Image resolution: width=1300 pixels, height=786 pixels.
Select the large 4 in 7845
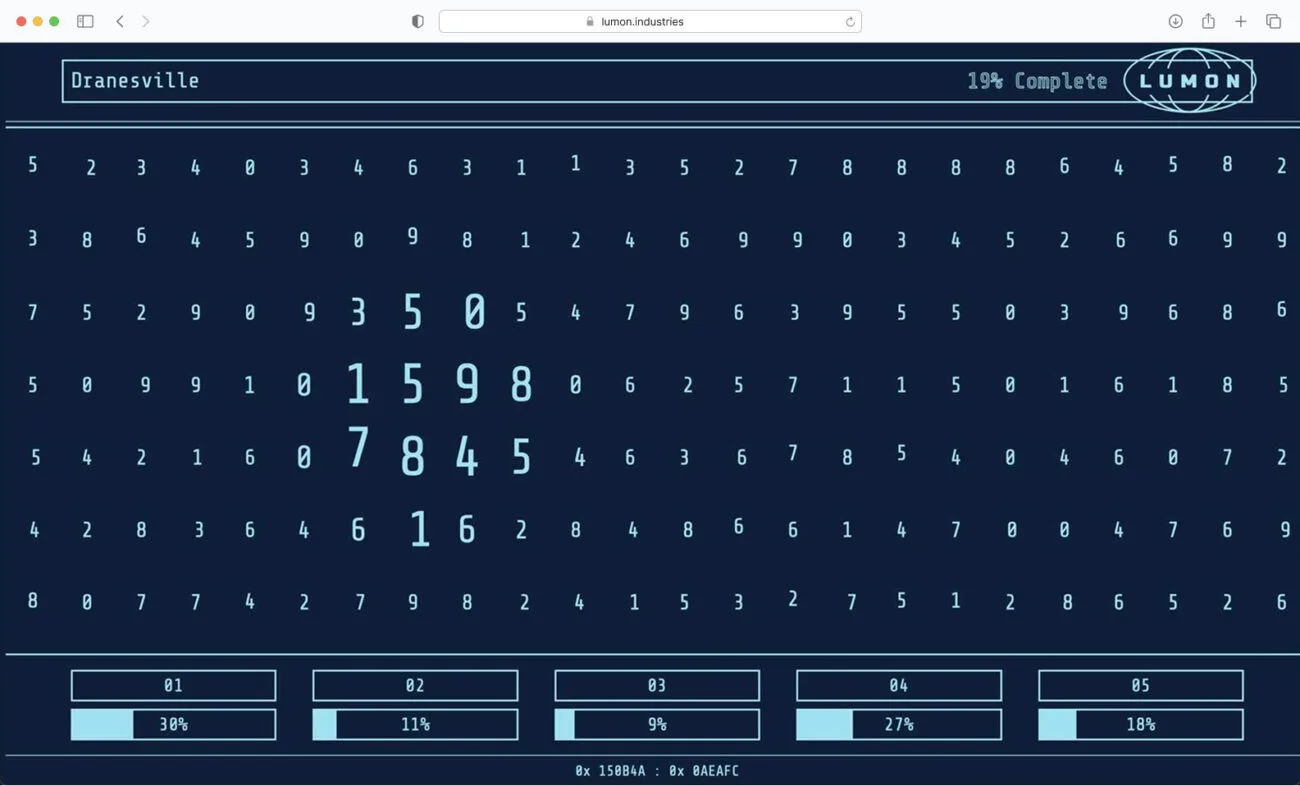click(x=467, y=456)
